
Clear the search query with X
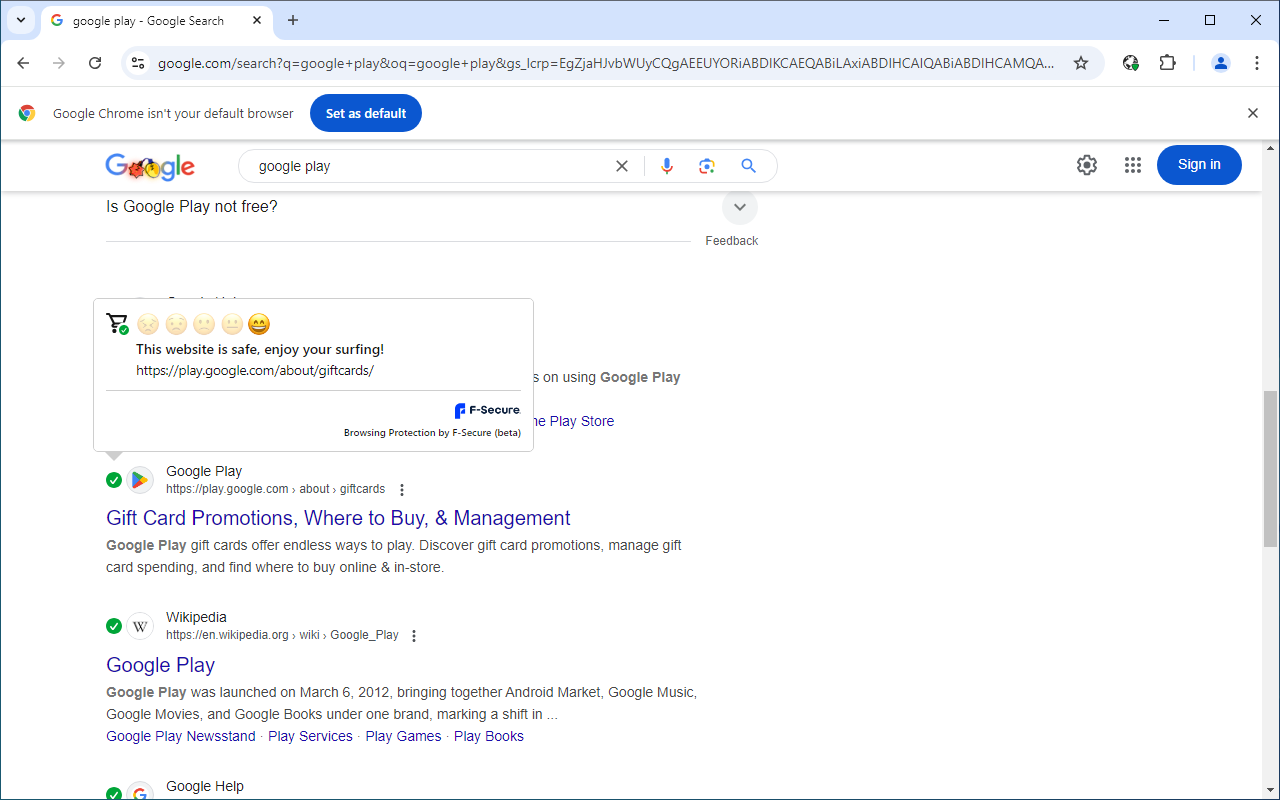point(622,166)
